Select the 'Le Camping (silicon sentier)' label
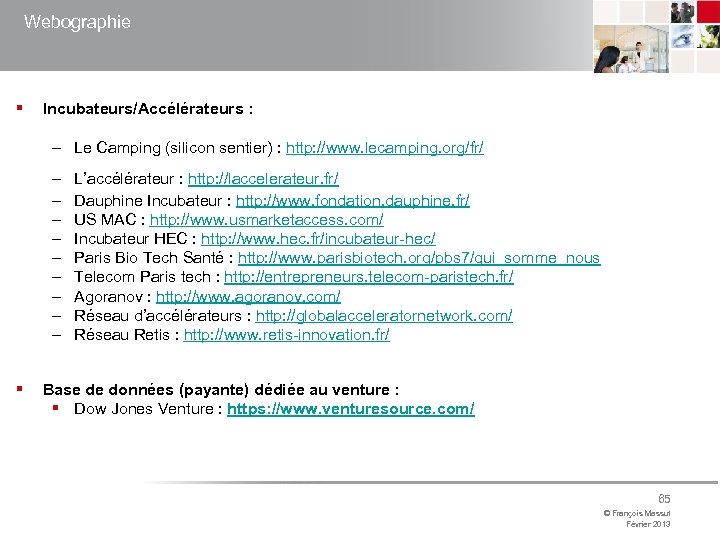Screen dimensions: 720x540 coord(174,148)
